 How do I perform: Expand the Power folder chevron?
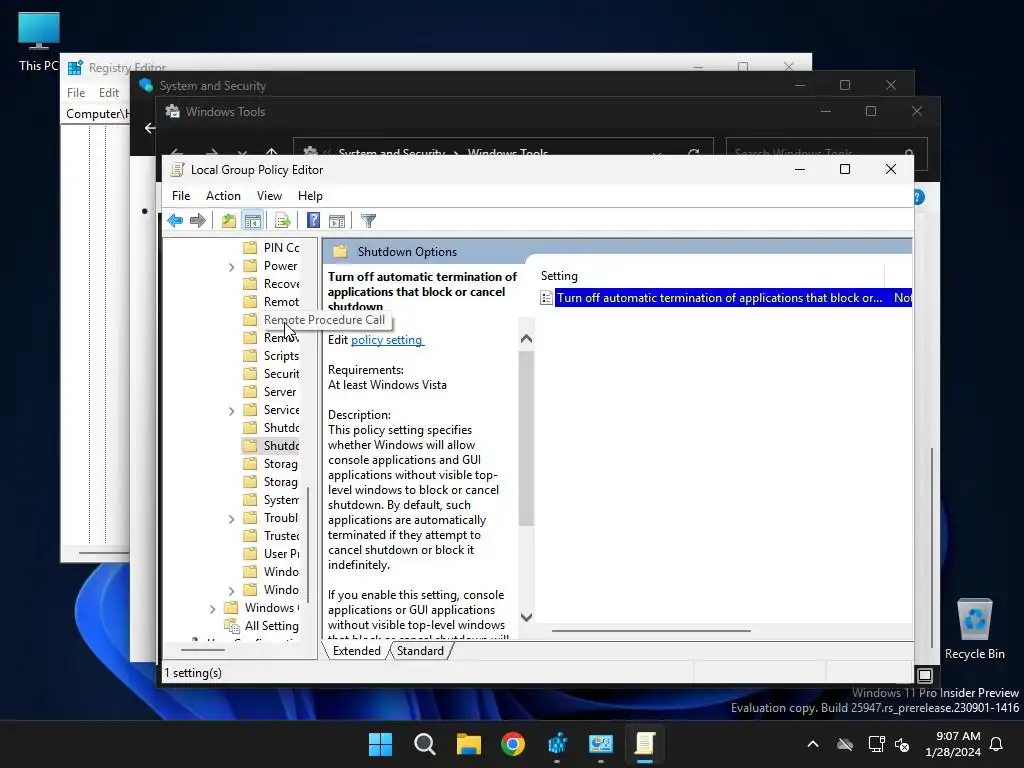point(231,266)
